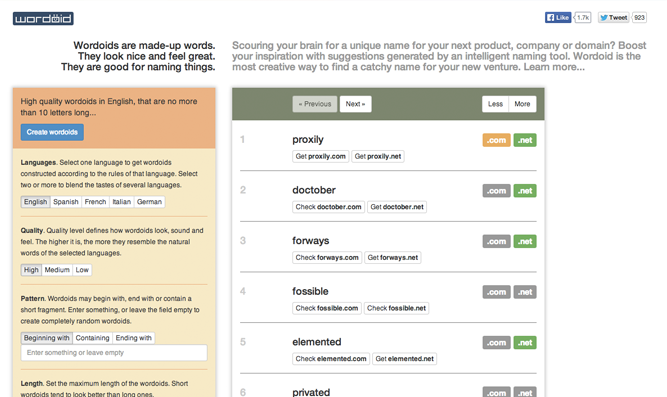
Task: Click the Get proxily.net button
Action: click(378, 156)
